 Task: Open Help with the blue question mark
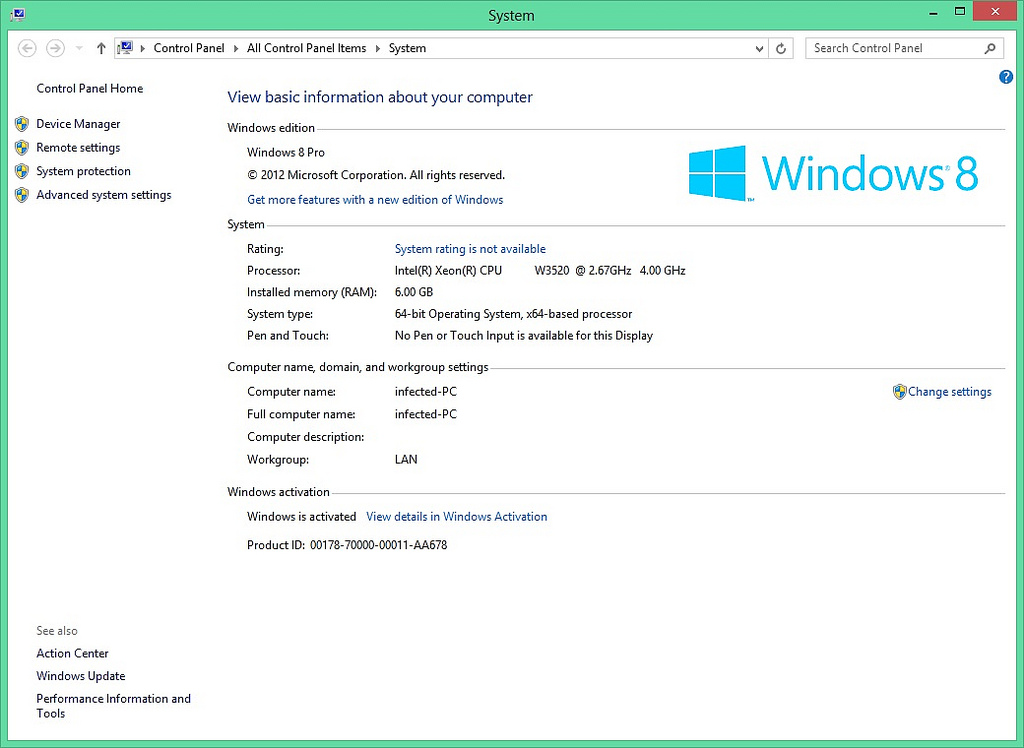[x=1006, y=77]
